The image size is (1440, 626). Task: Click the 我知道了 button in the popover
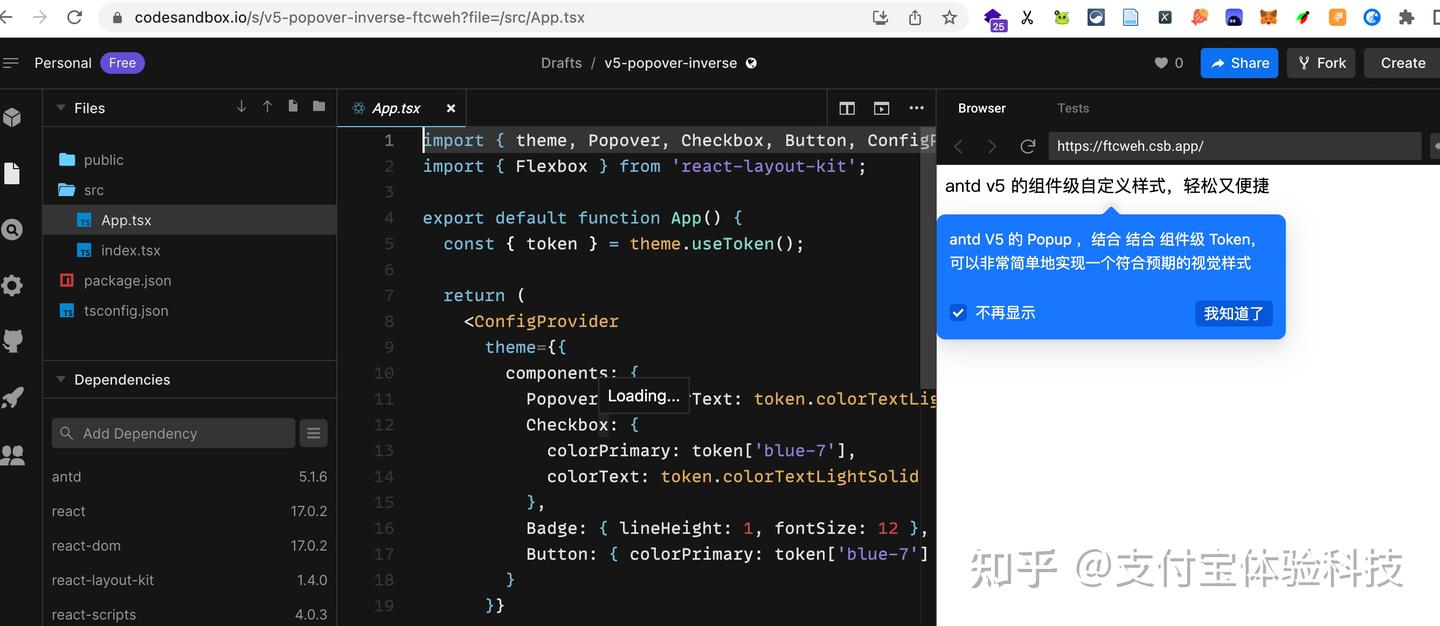(1233, 312)
